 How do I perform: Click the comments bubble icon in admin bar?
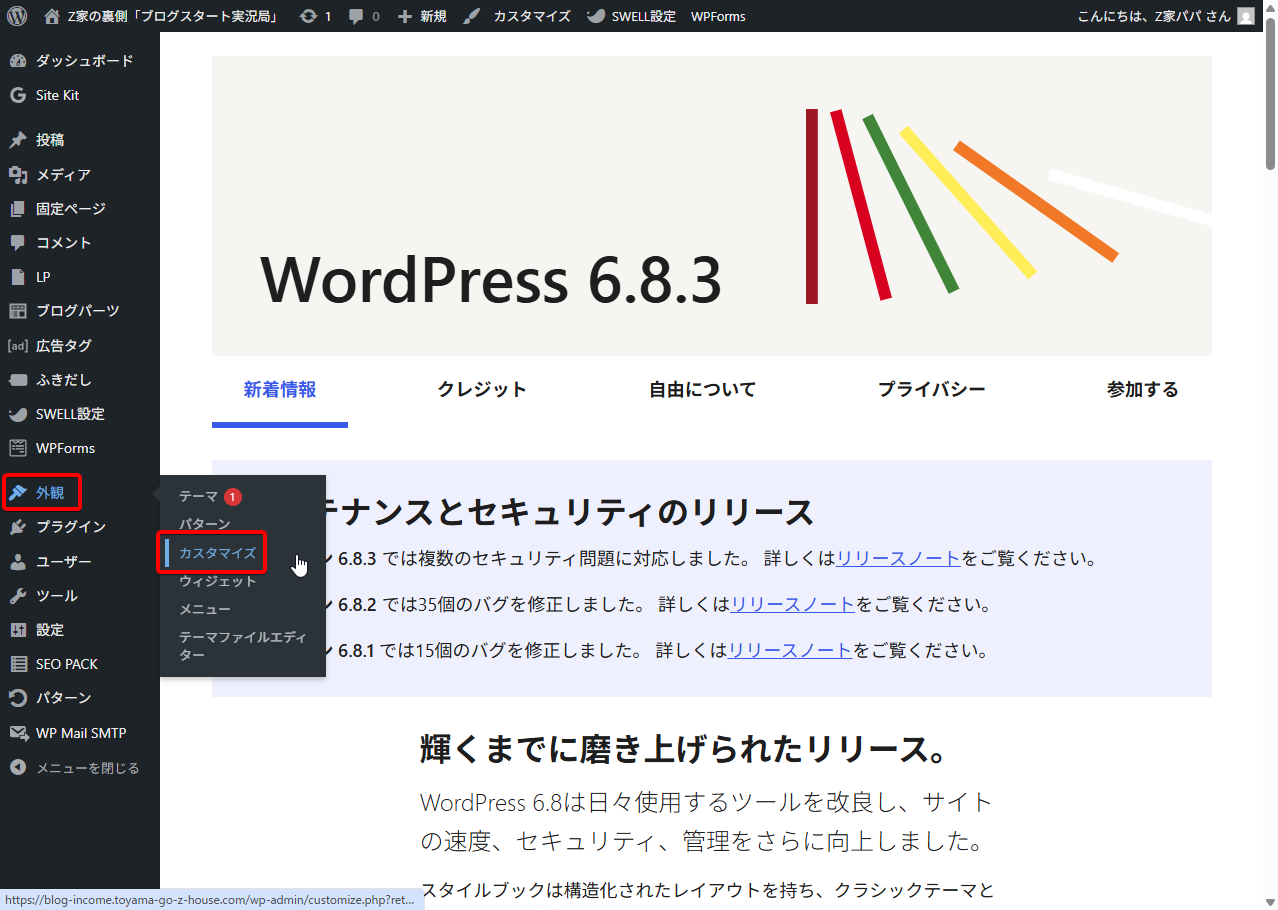click(356, 16)
